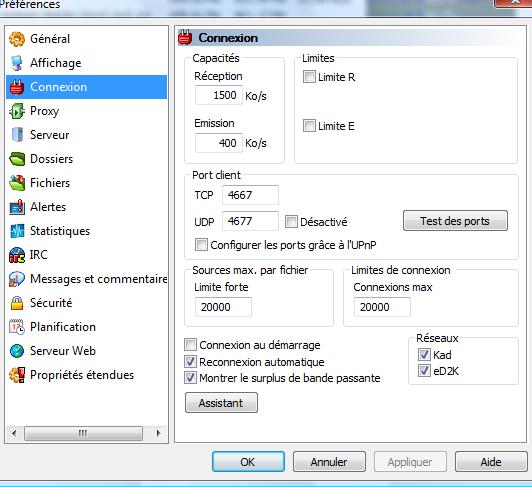Viewport: 532px width, 487px height.
Task: Click the Statistiques graph icon
Action: (x=17, y=231)
